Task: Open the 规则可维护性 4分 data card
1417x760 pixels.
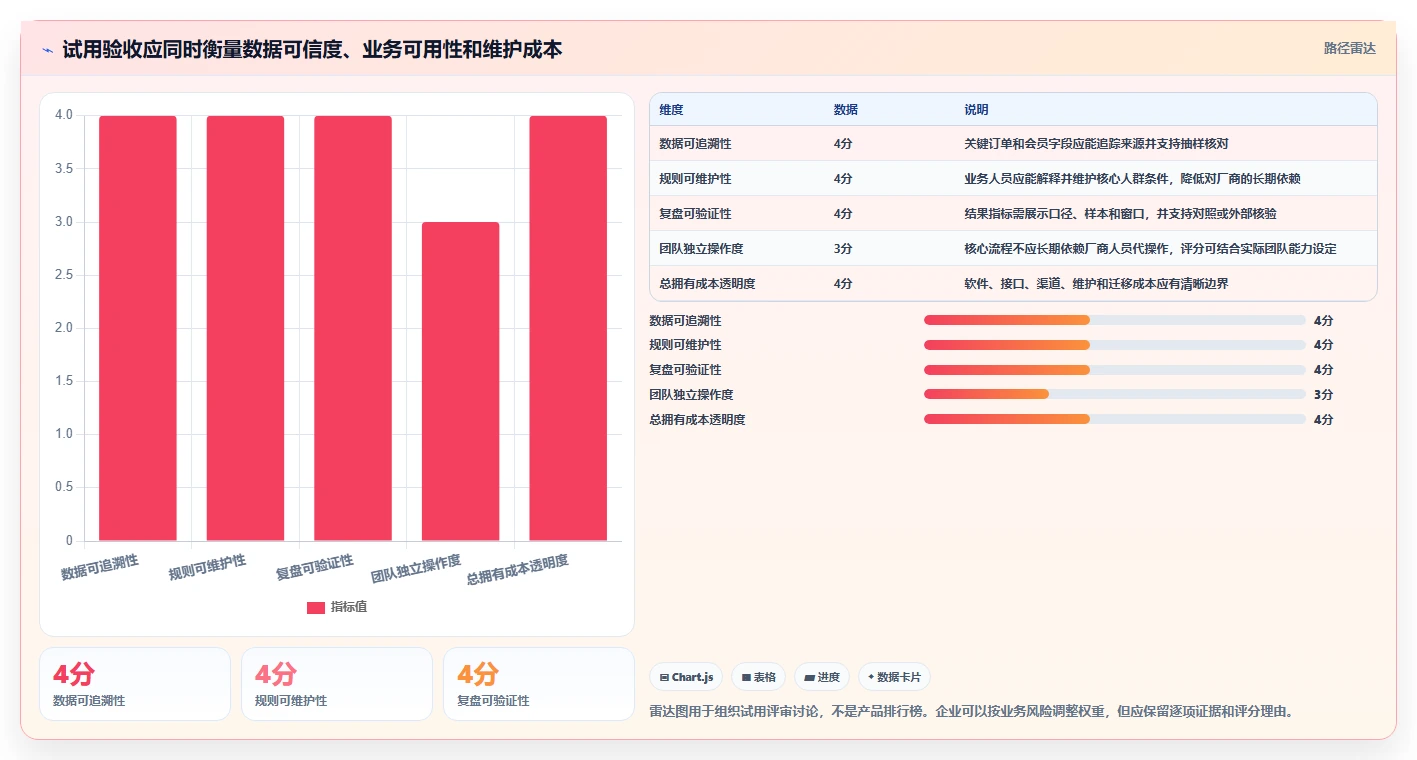Action: click(x=337, y=684)
